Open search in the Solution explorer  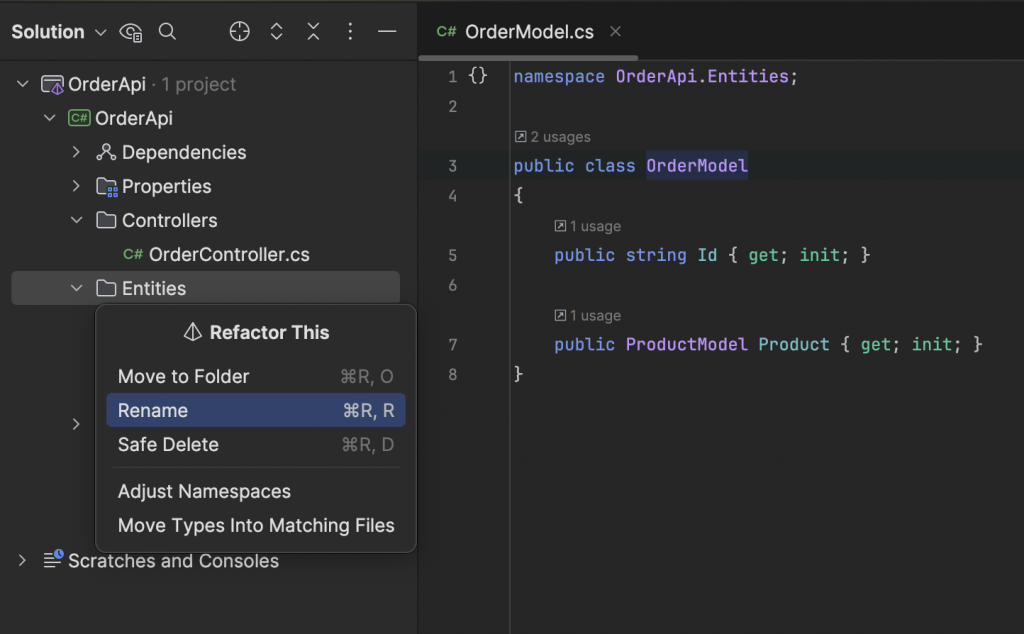click(168, 32)
